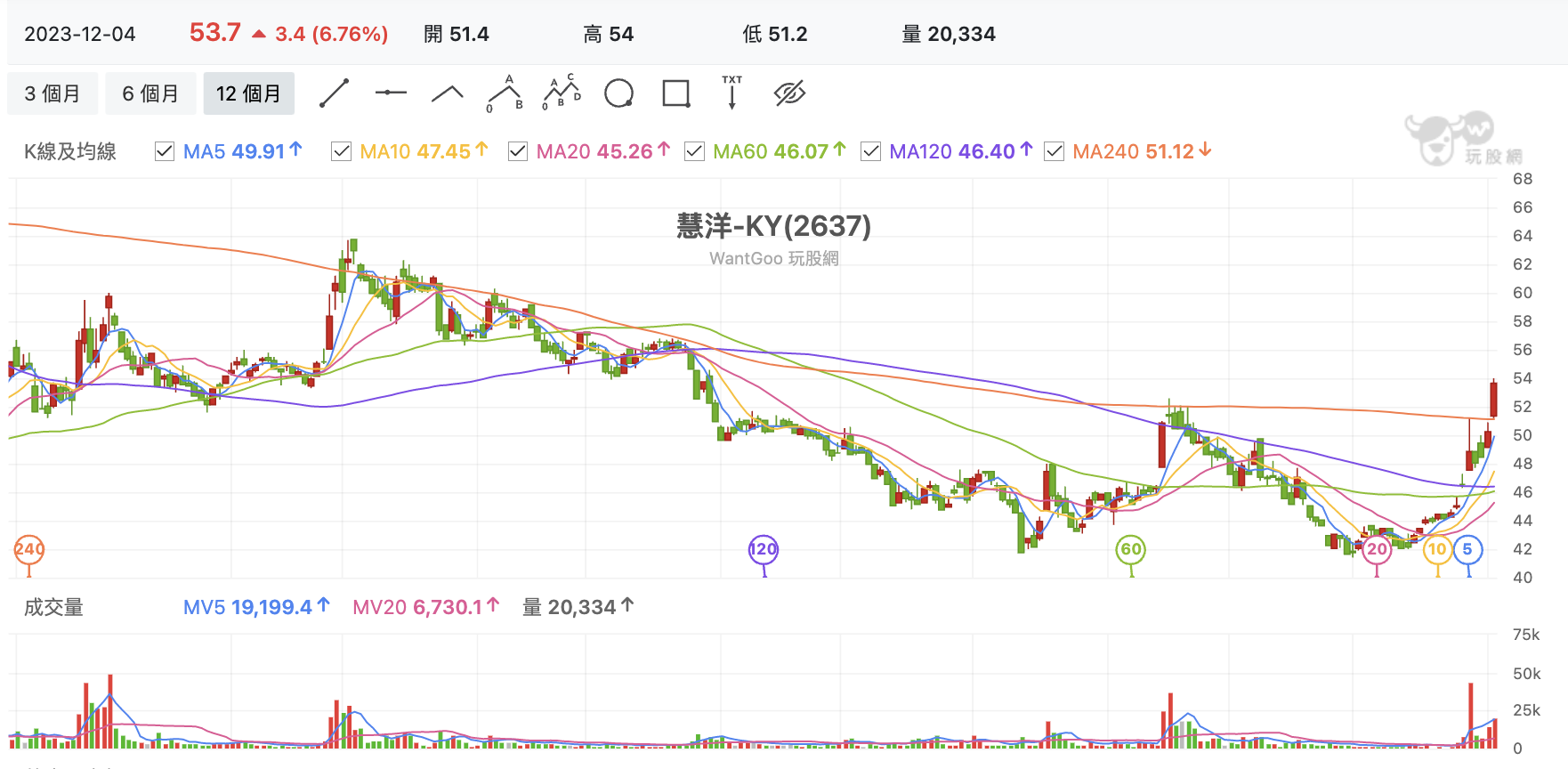Click the MA60 46.07 label

click(779, 151)
